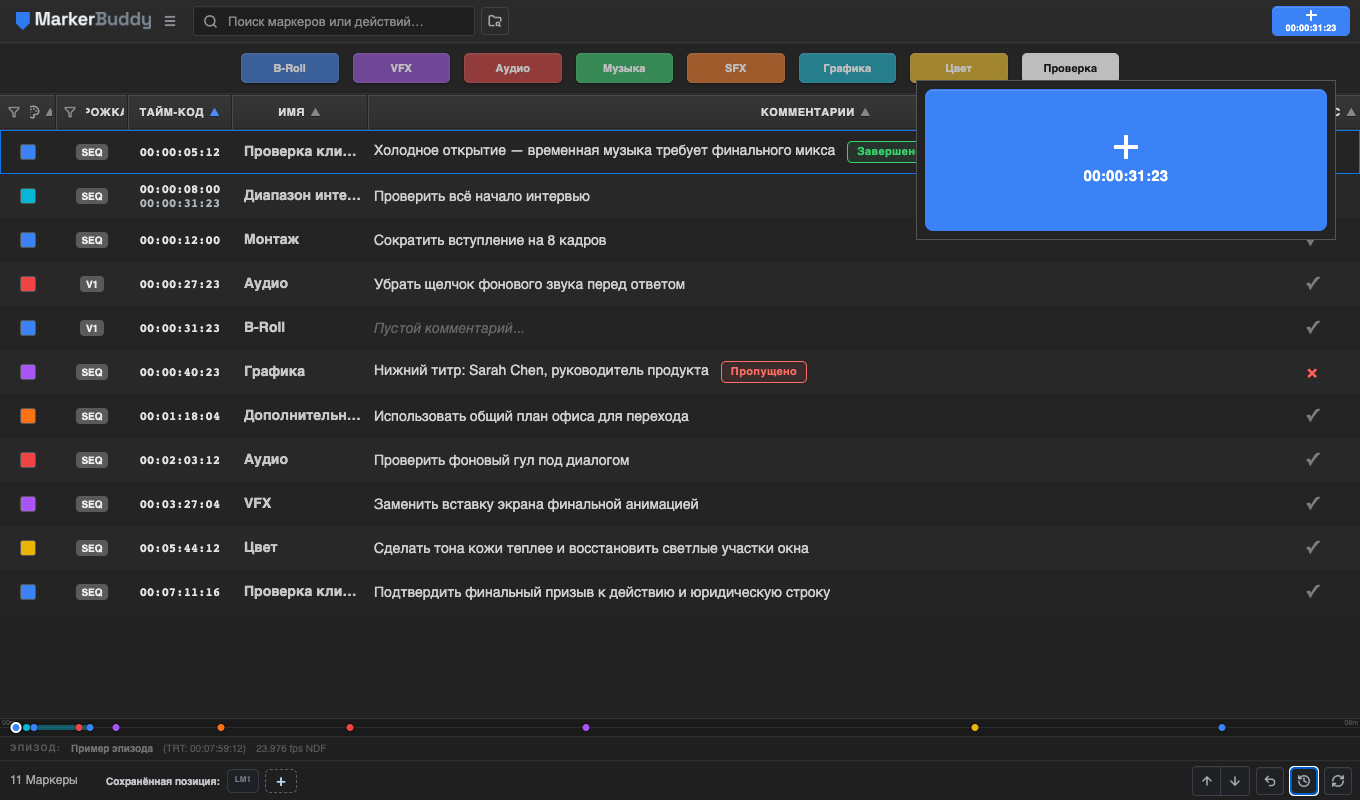Click orange color swatch of Дополнительн… row
The height and width of the screenshot is (800, 1360).
pos(28,416)
